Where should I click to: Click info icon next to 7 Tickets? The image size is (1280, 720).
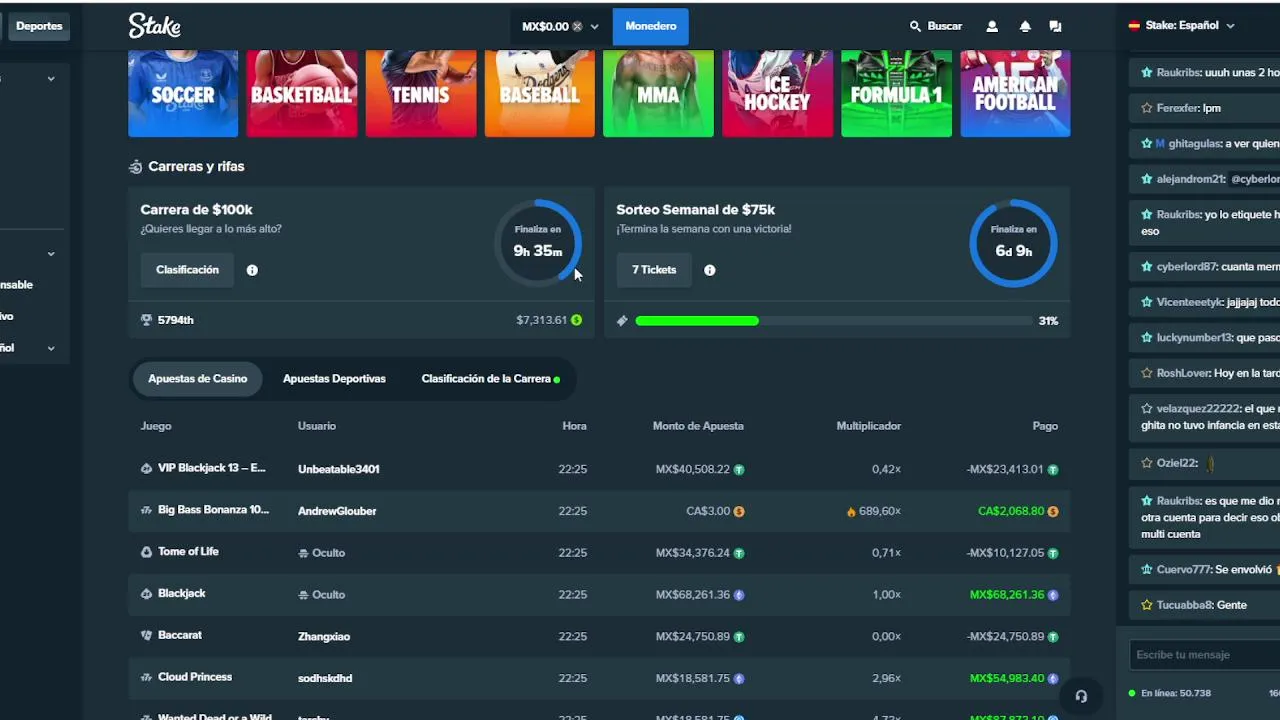click(709, 270)
